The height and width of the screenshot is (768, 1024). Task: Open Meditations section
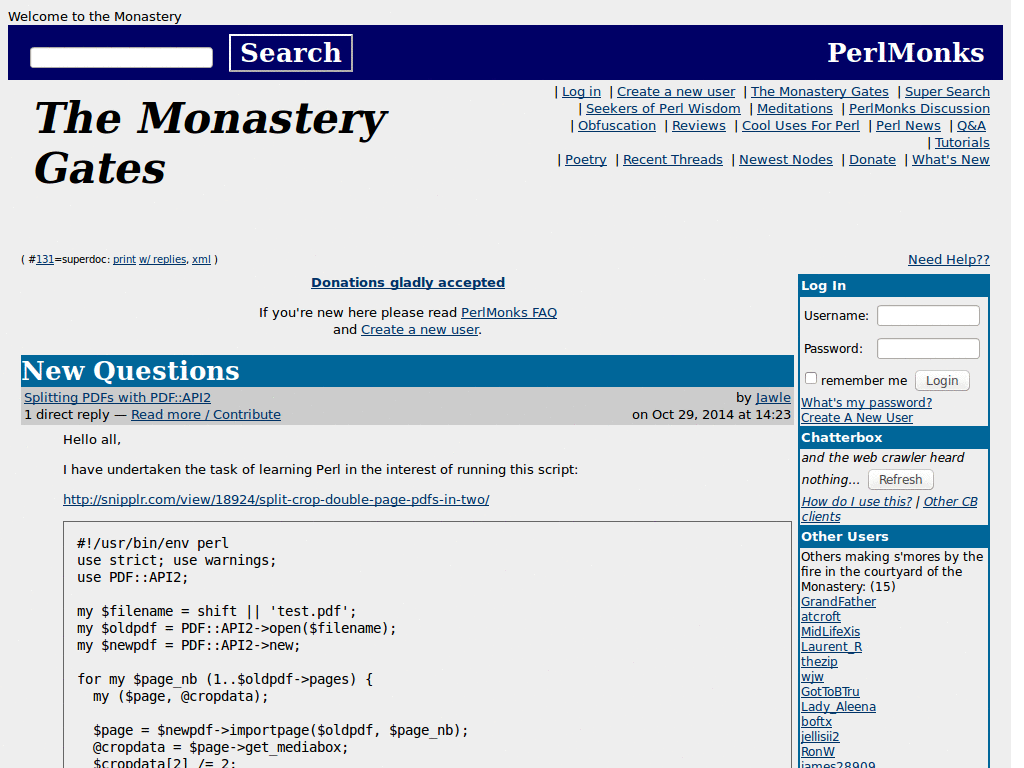click(795, 108)
